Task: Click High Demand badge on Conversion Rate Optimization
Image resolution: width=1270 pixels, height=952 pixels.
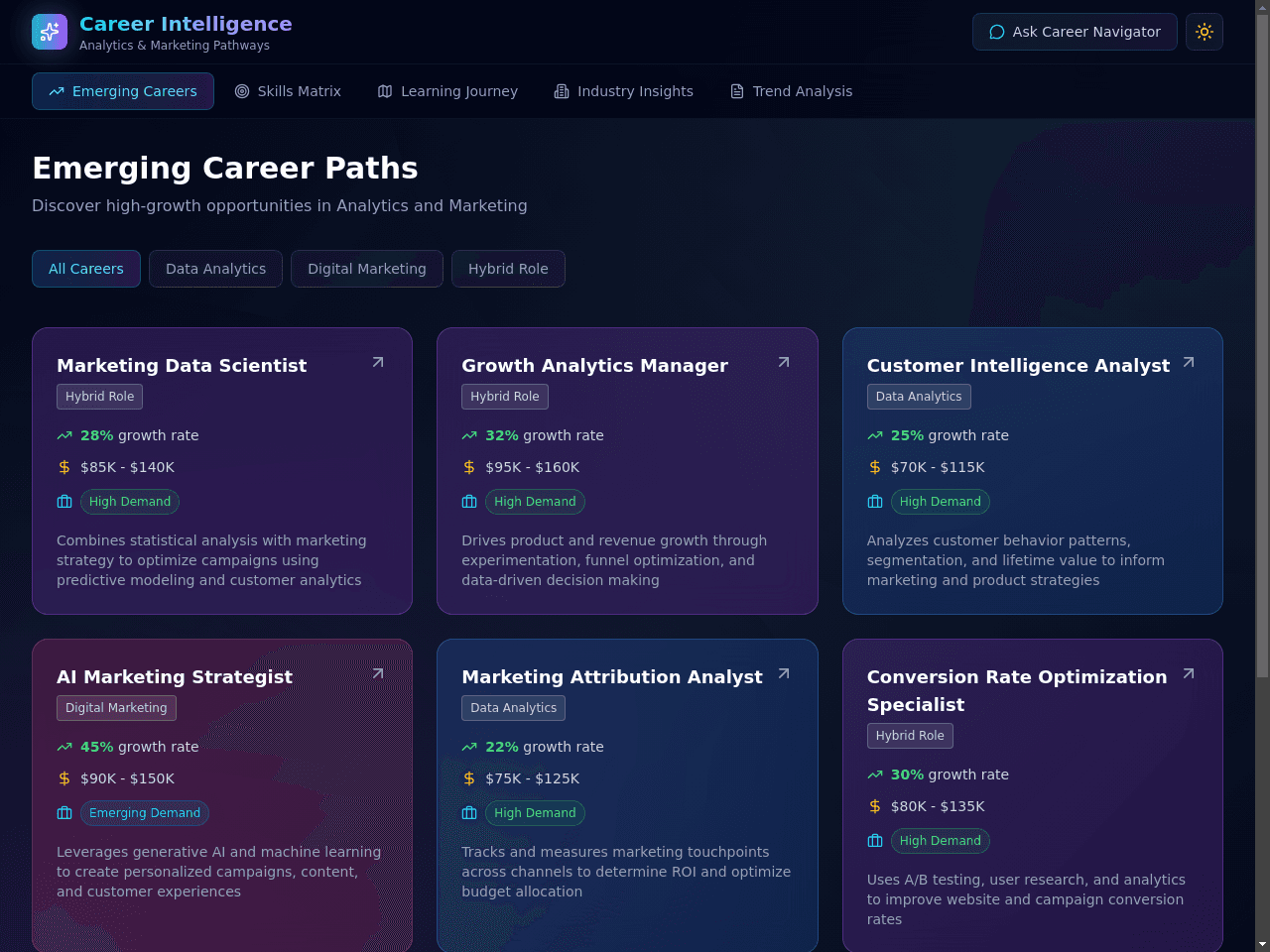Action: (x=941, y=841)
